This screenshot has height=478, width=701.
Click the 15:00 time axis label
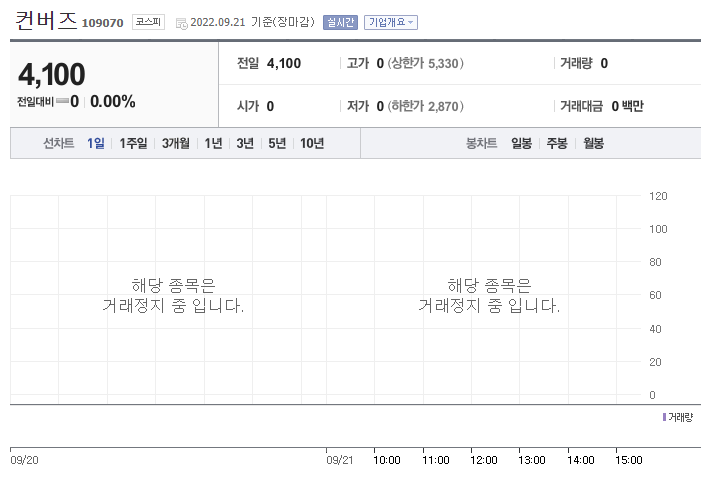point(629,460)
